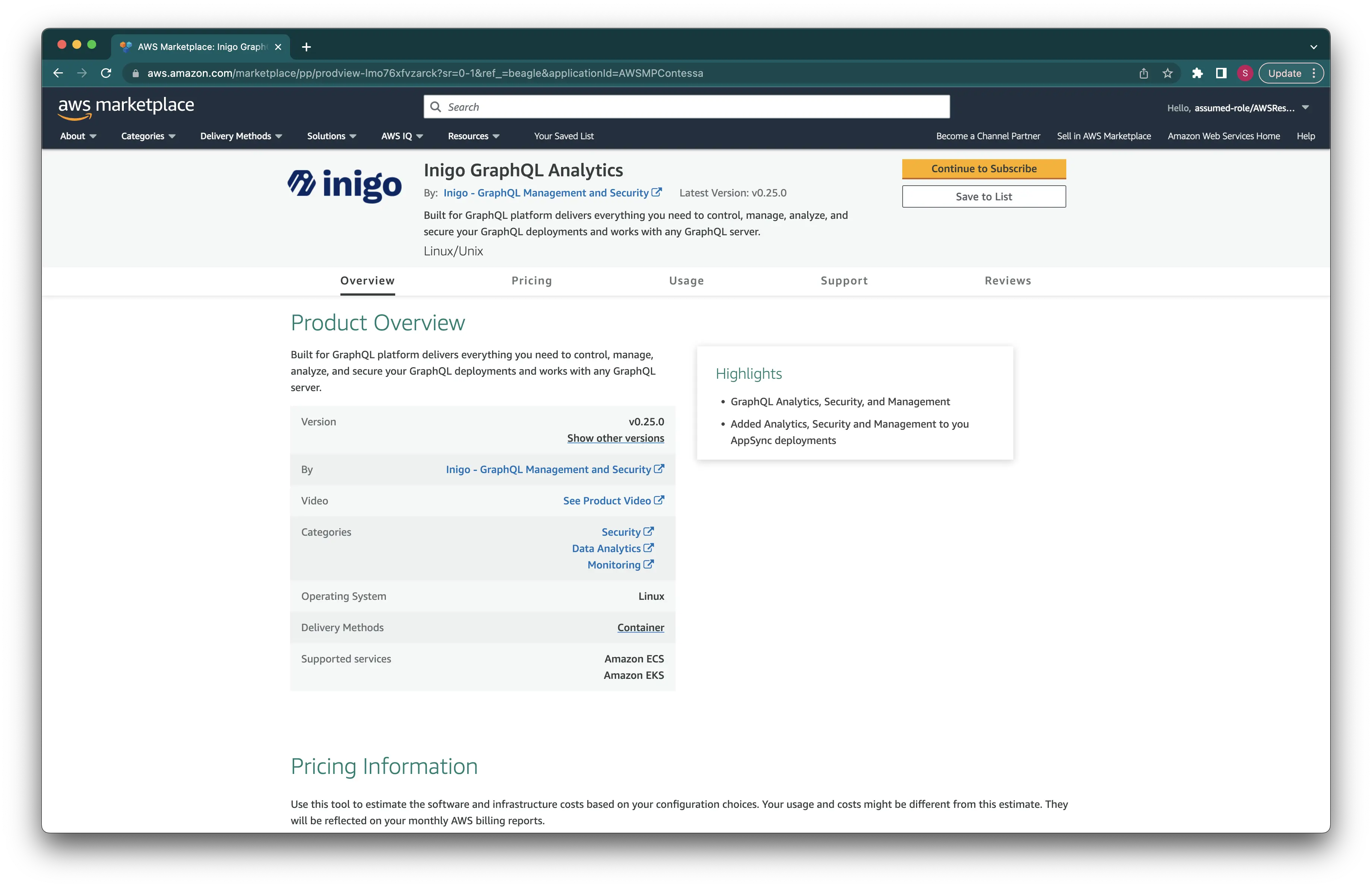Select the Reviews tab
The height and width of the screenshot is (888, 1372).
click(1007, 280)
